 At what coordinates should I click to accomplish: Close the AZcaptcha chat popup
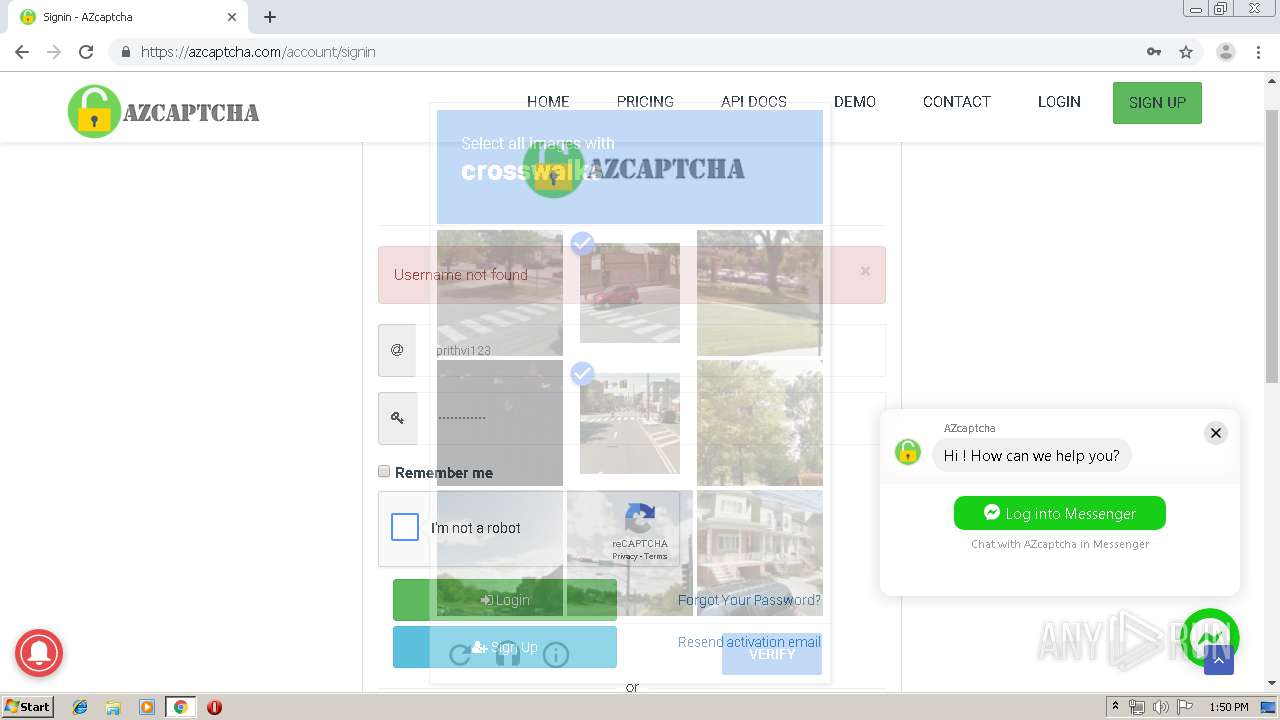tap(1216, 433)
